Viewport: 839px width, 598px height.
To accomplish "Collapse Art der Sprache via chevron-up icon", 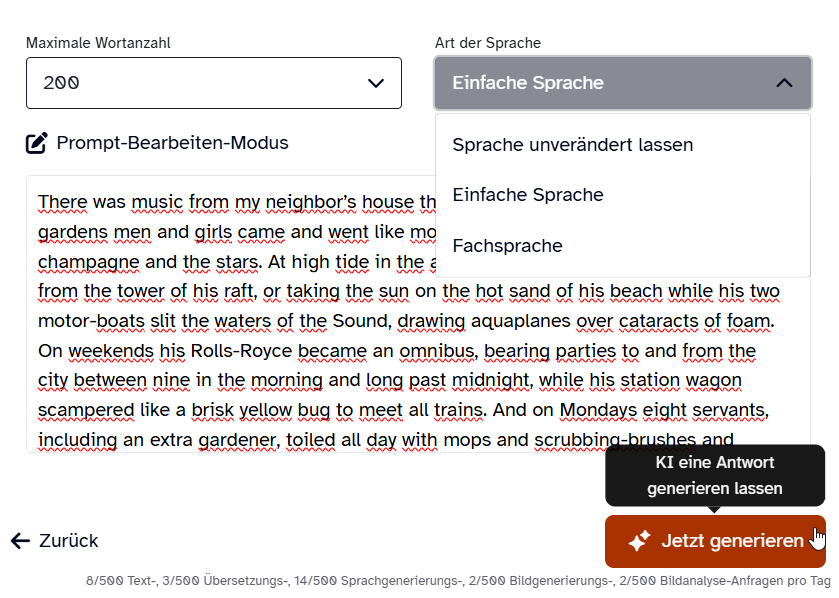I will click(784, 83).
